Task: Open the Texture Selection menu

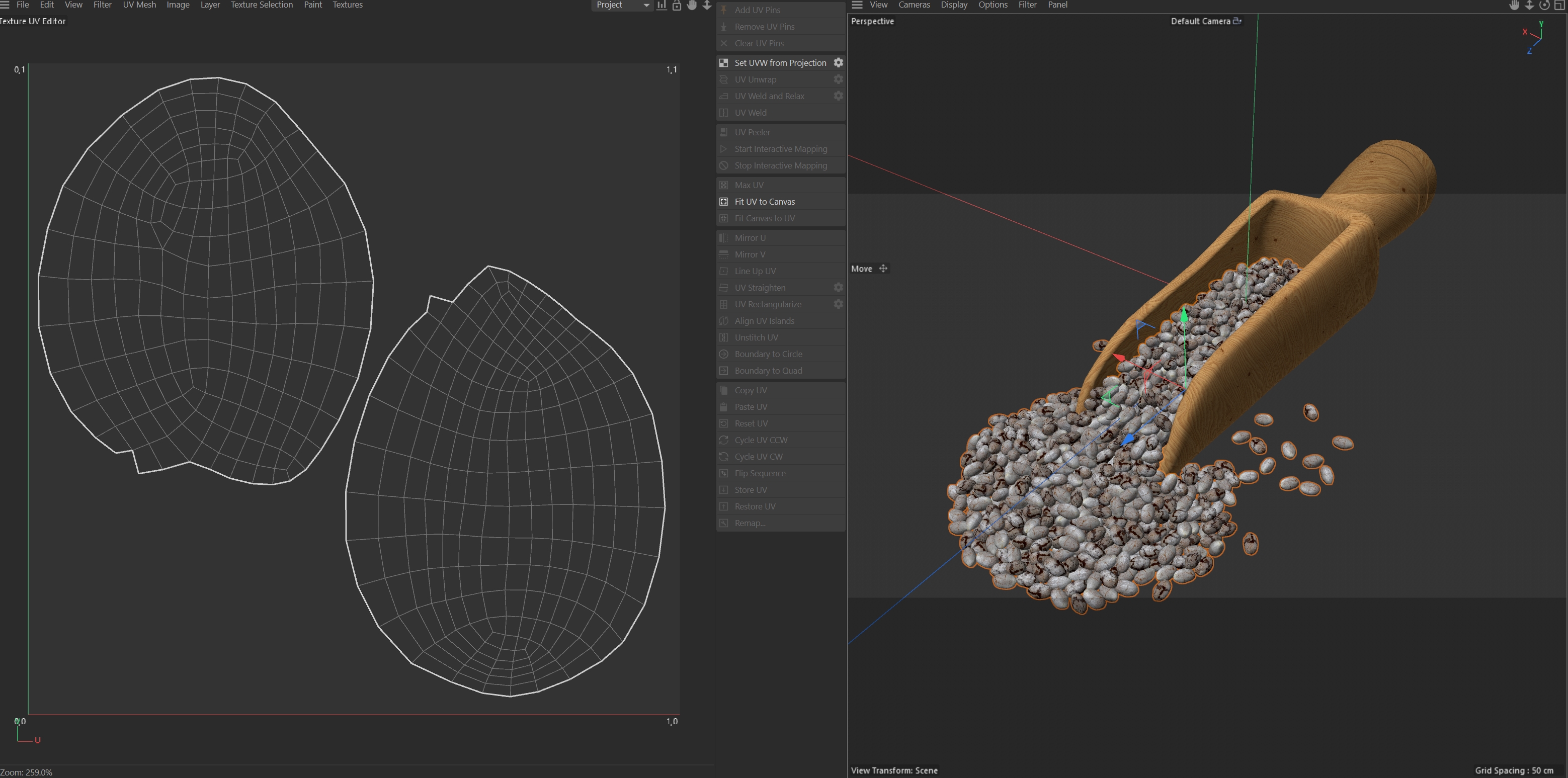Action: pos(261,5)
